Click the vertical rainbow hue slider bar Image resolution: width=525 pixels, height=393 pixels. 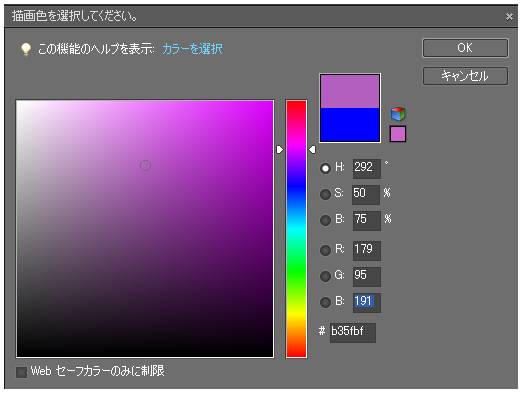point(296,229)
